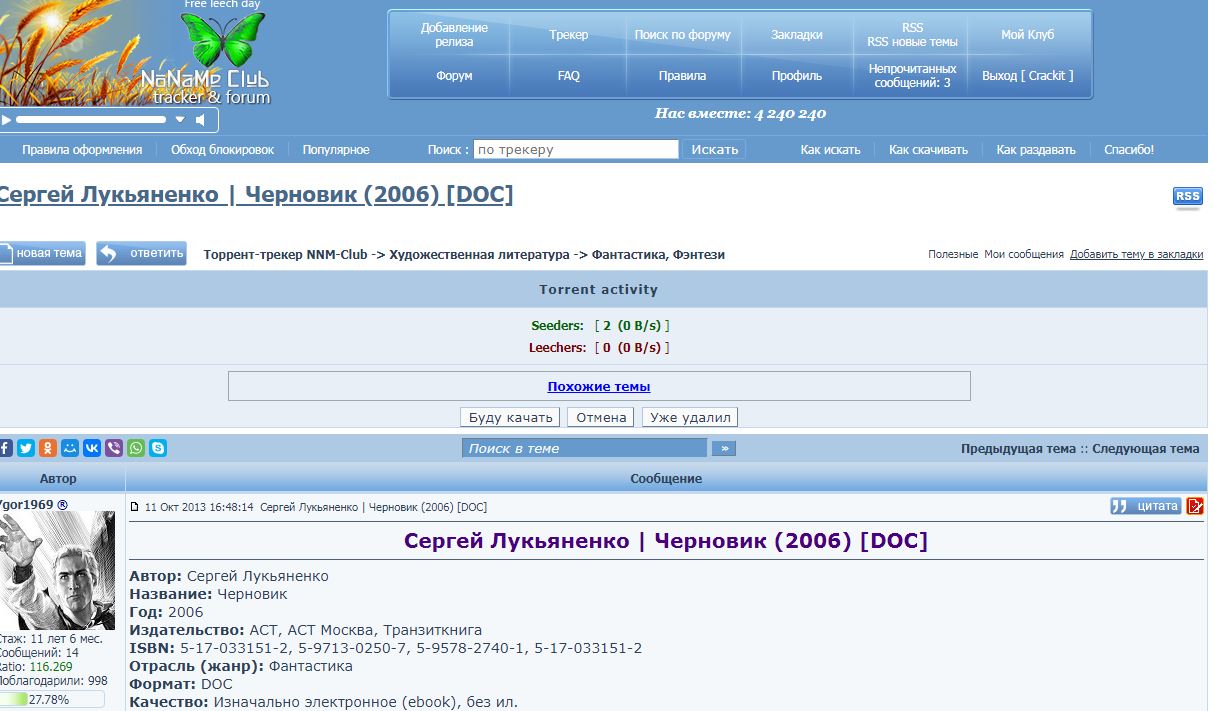1215x711 pixels.
Task: Open the Мои сообщения link
Action: (1024, 255)
